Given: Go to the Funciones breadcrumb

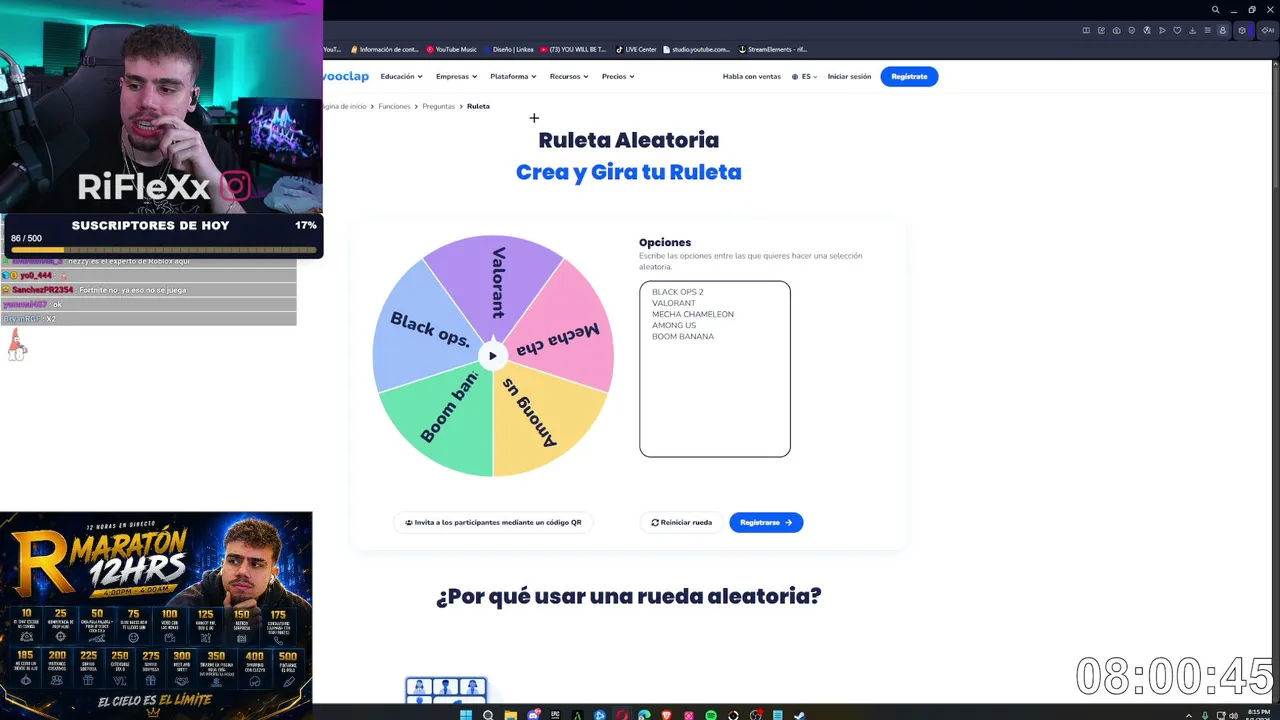Looking at the screenshot, I should click(394, 106).
